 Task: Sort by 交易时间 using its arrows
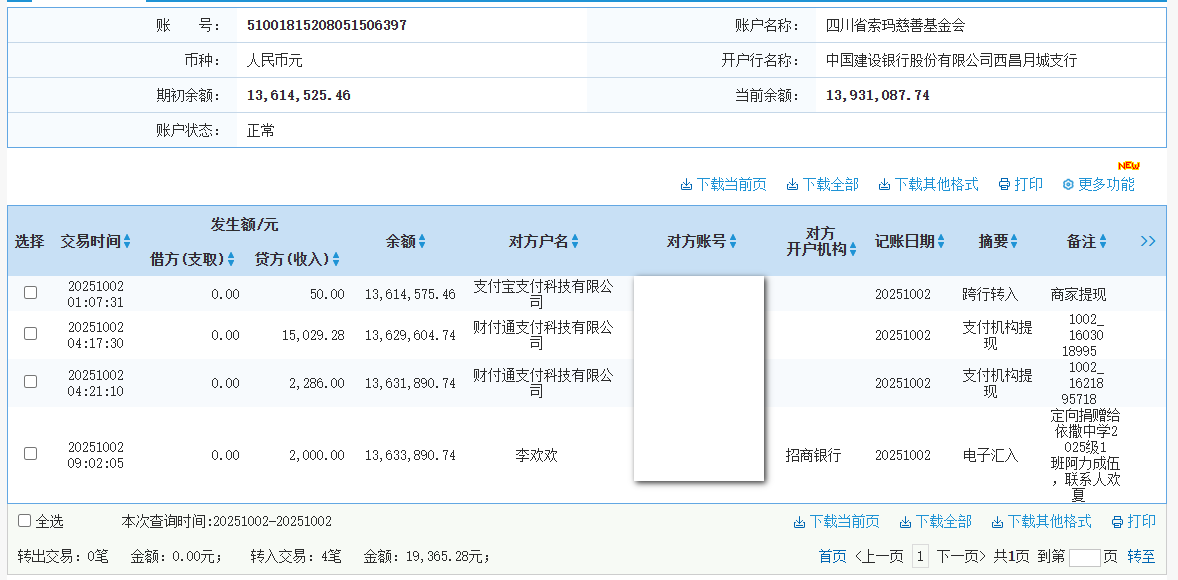[127, 242]
